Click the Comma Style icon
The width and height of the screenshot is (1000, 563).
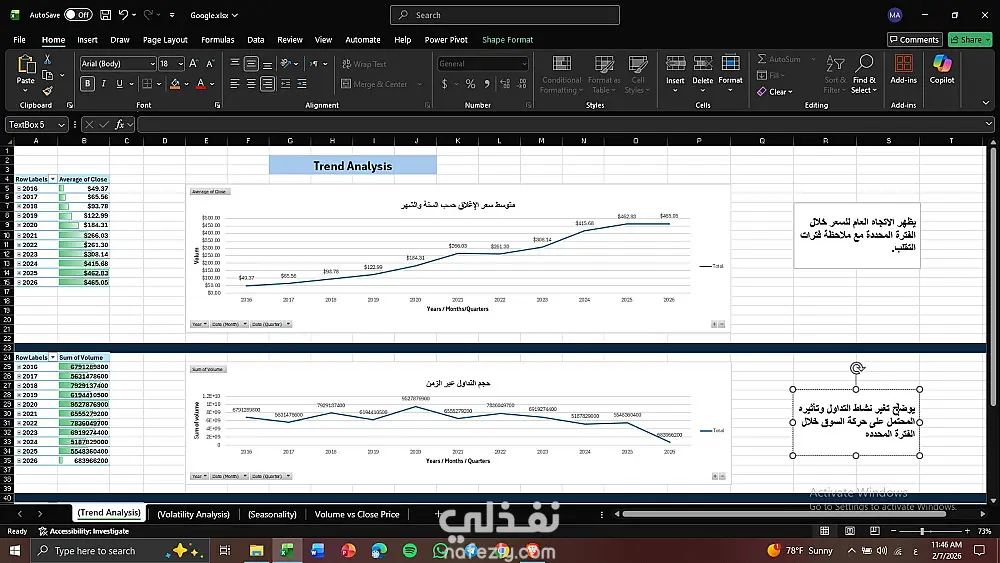tap(487, 84)
